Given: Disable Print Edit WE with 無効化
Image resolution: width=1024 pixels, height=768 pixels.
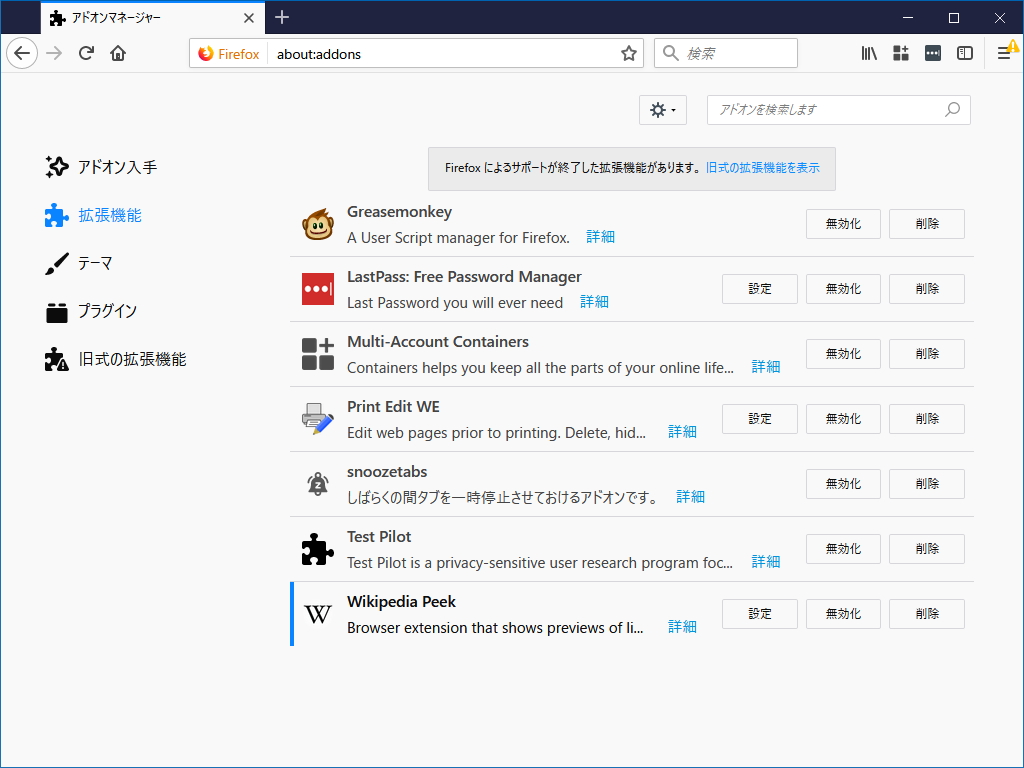Looking at the screenshot, I should point(843,419).
